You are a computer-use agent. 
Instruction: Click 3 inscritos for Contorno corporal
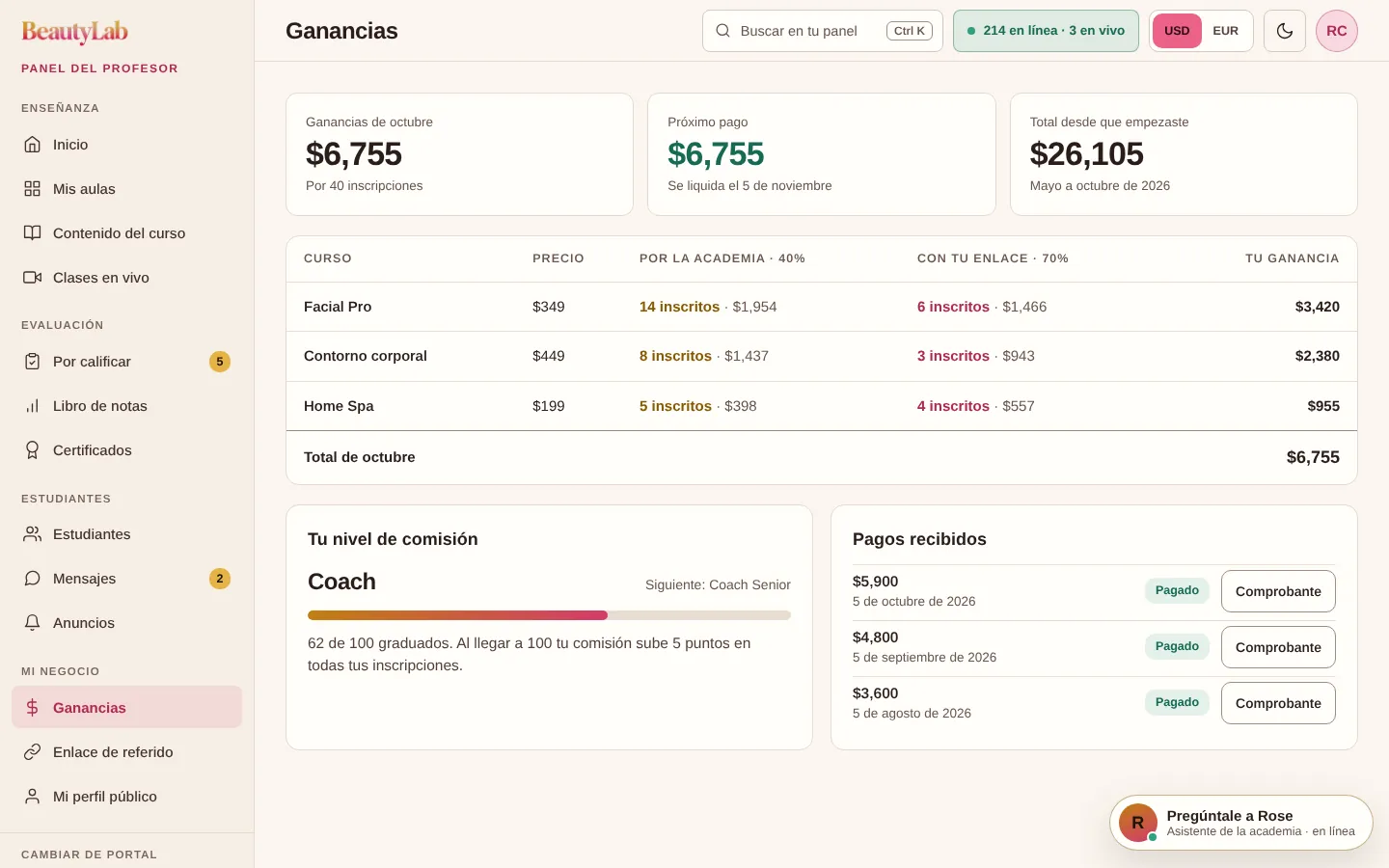pos(953,356)
